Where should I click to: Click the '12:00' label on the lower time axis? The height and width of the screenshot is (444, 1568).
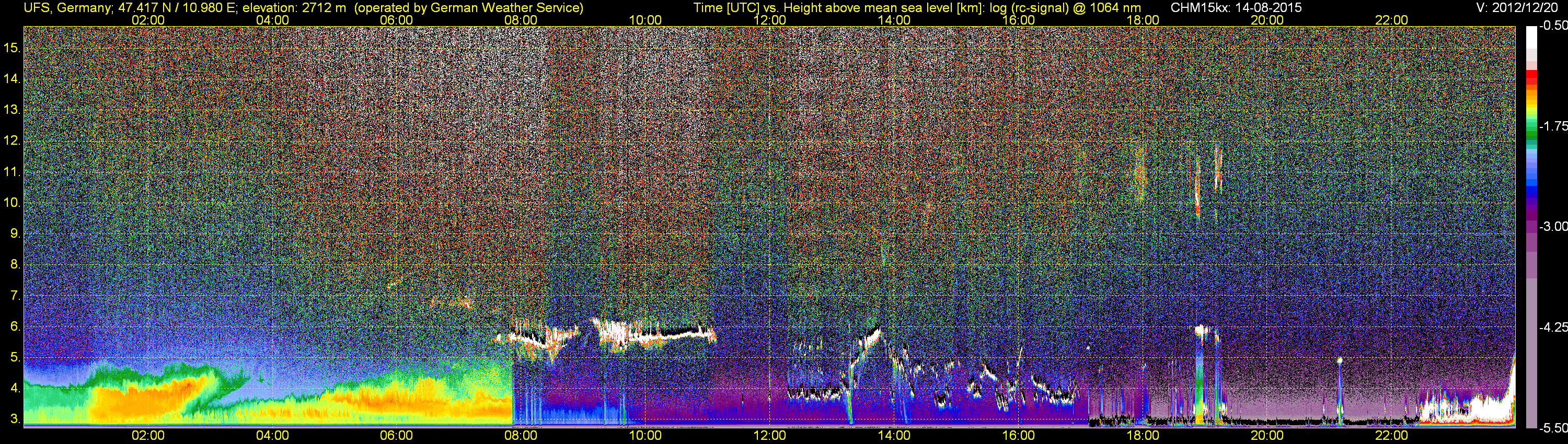coord(769,436)
